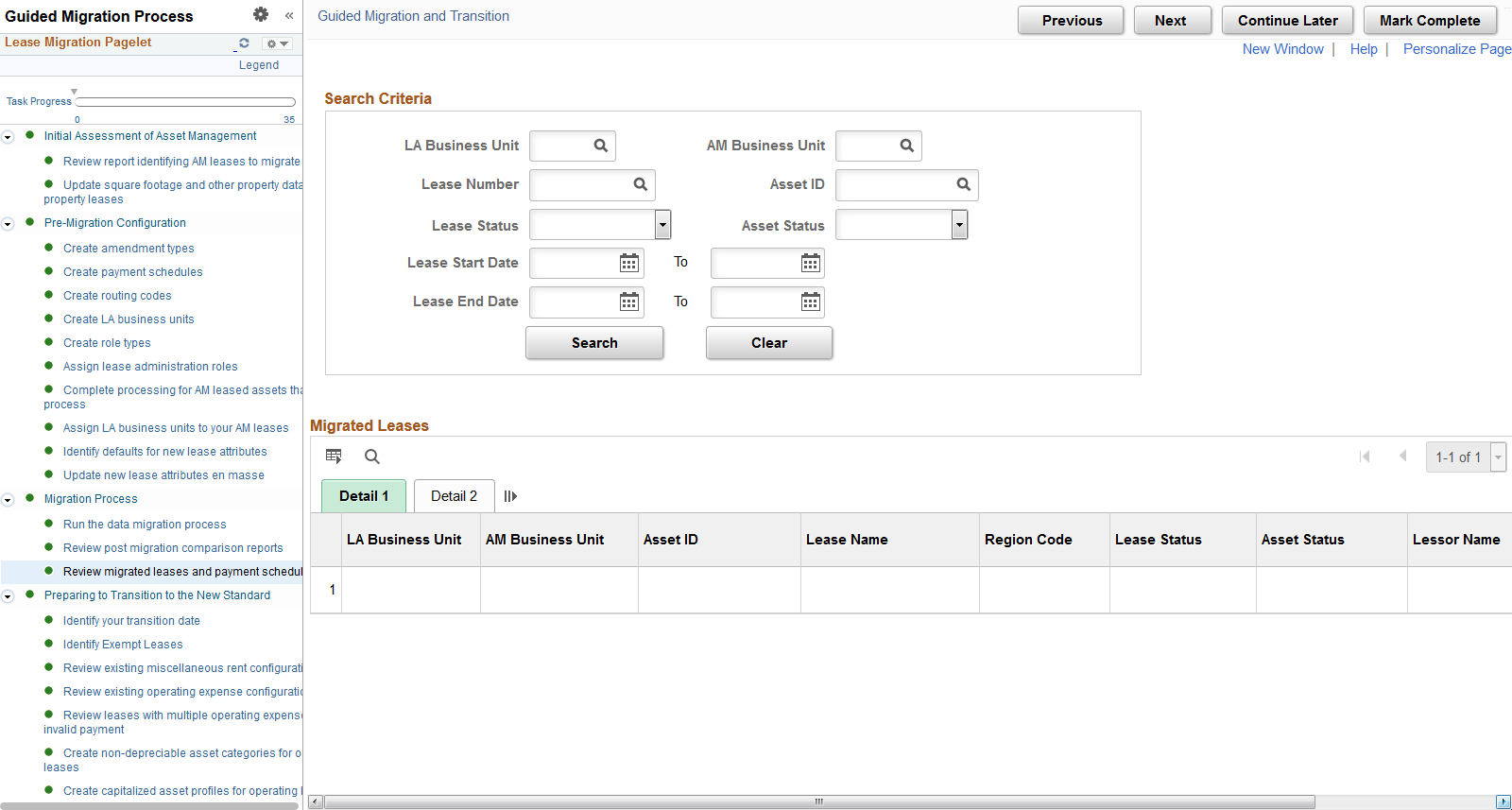
Task: Open the grid personalize icon in Migrated Leases
Action: pyautogui.click(x=334, y=457)
